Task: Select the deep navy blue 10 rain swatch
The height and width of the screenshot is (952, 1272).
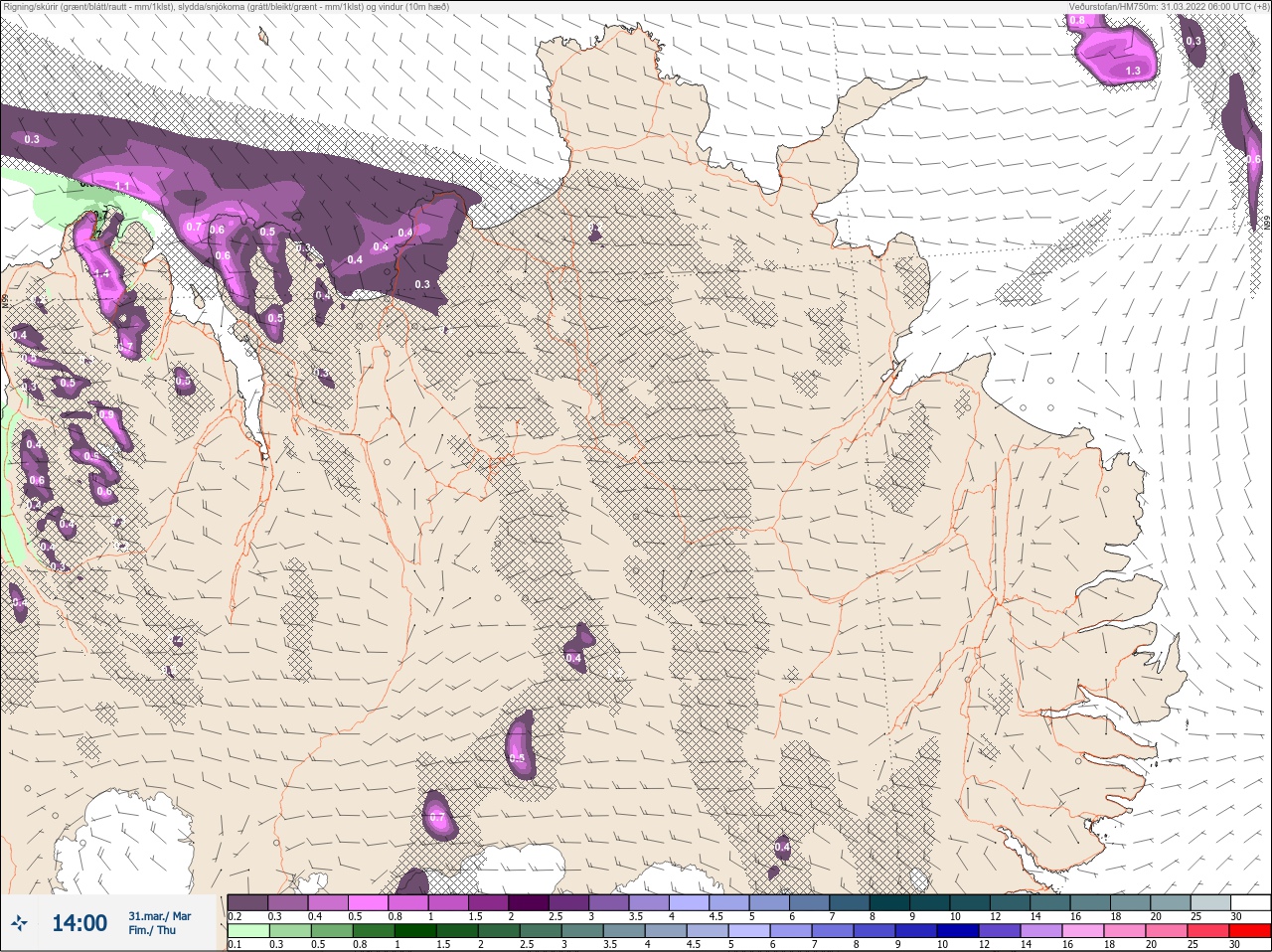Action: 958,931
